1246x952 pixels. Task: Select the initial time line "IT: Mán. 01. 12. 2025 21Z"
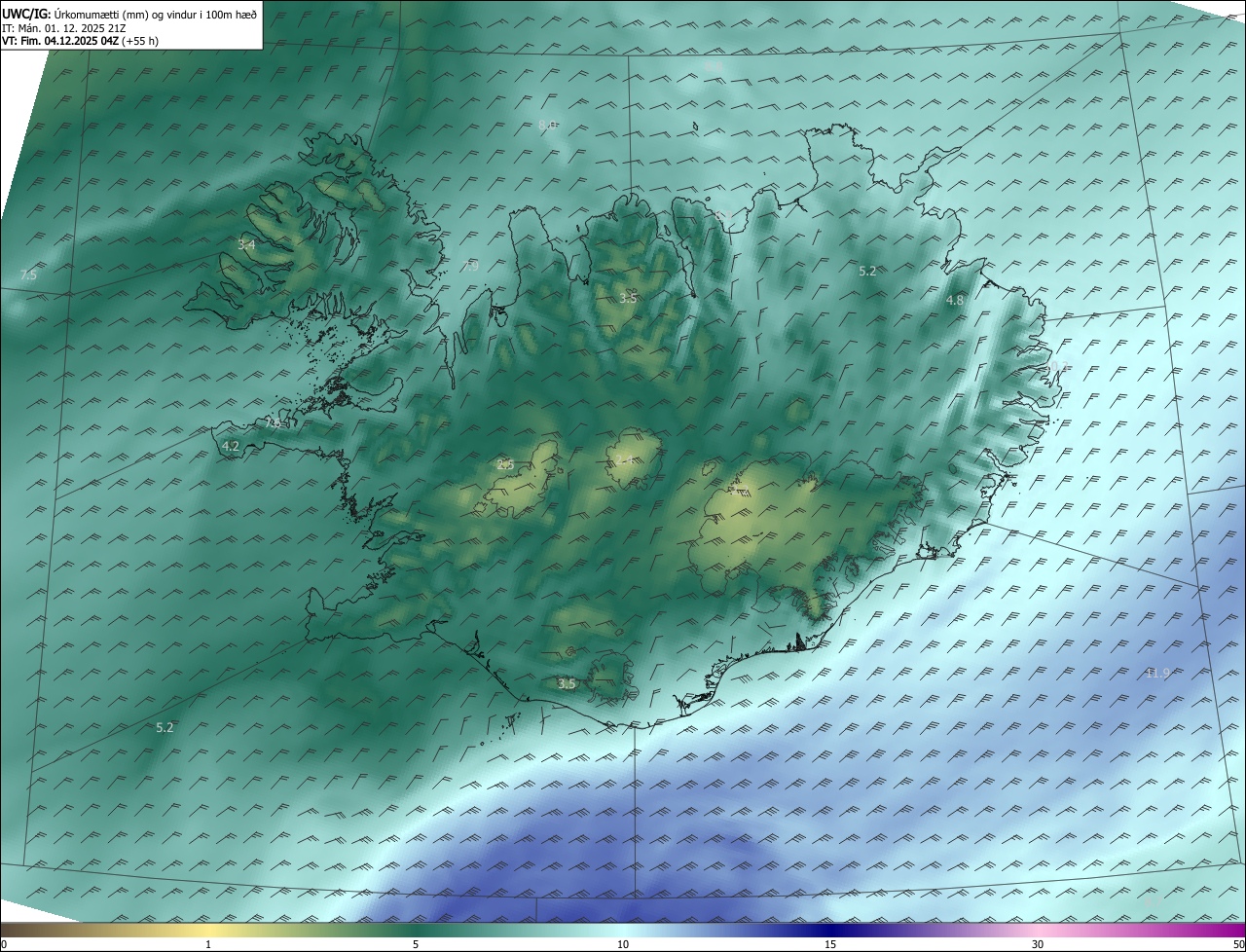coord(64,28)
